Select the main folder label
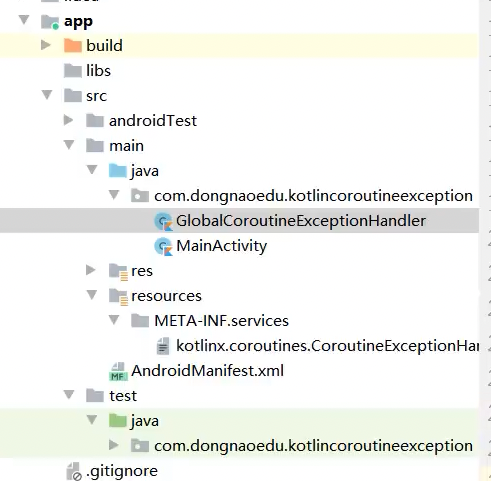491x481 pixels. 126,146
